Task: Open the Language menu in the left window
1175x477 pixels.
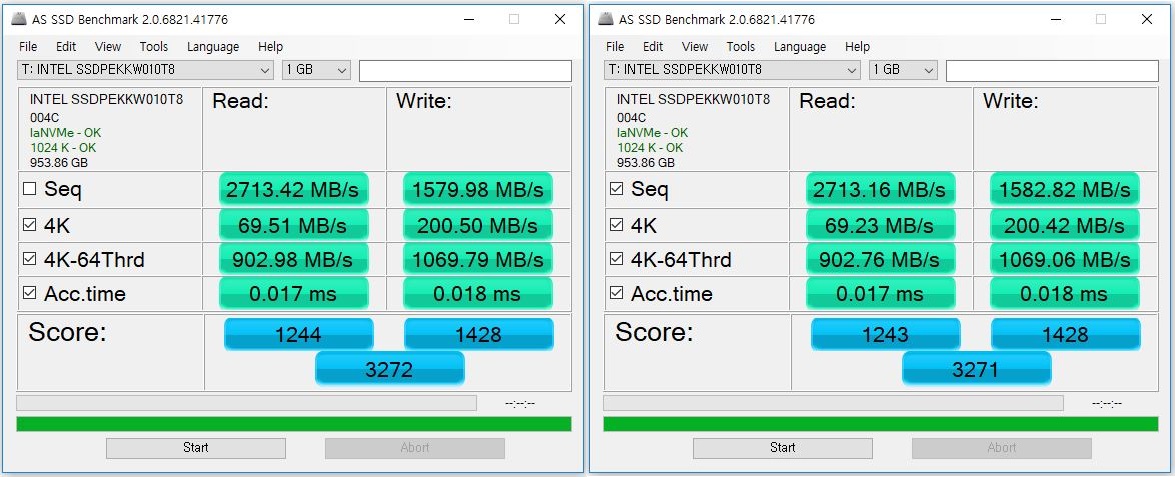Action: (x=213, y=46)
